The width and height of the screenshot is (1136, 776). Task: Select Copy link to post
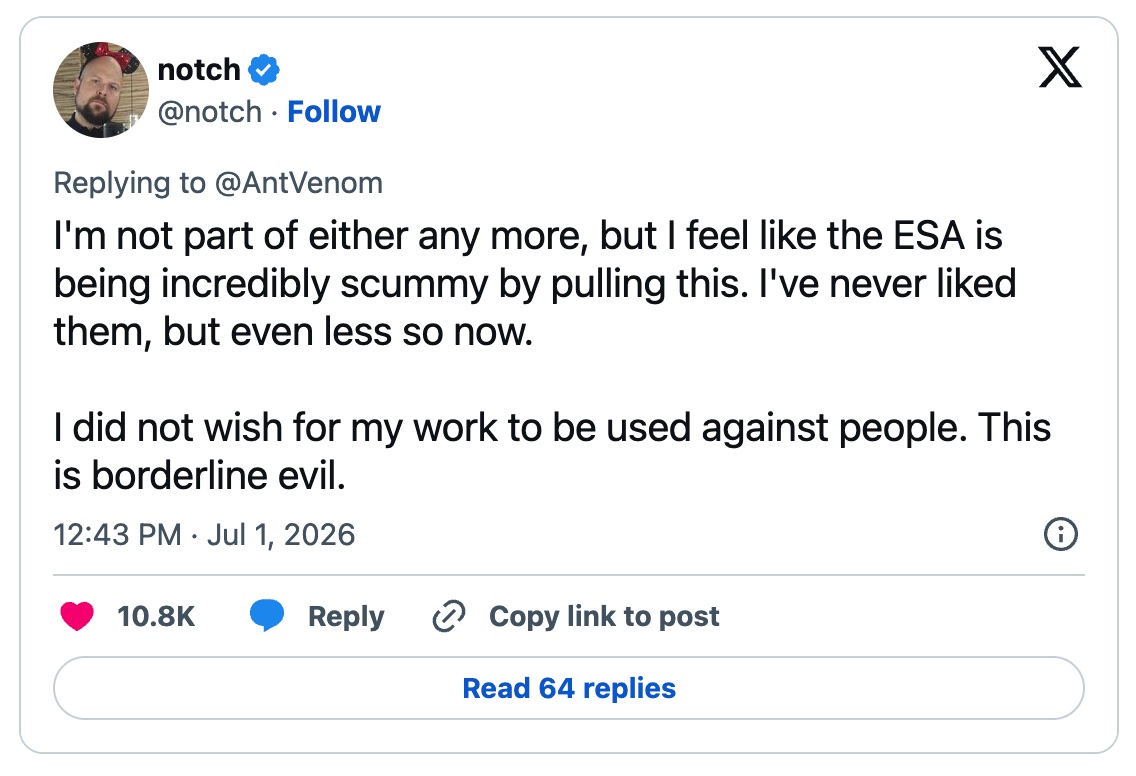click(604, 617)
